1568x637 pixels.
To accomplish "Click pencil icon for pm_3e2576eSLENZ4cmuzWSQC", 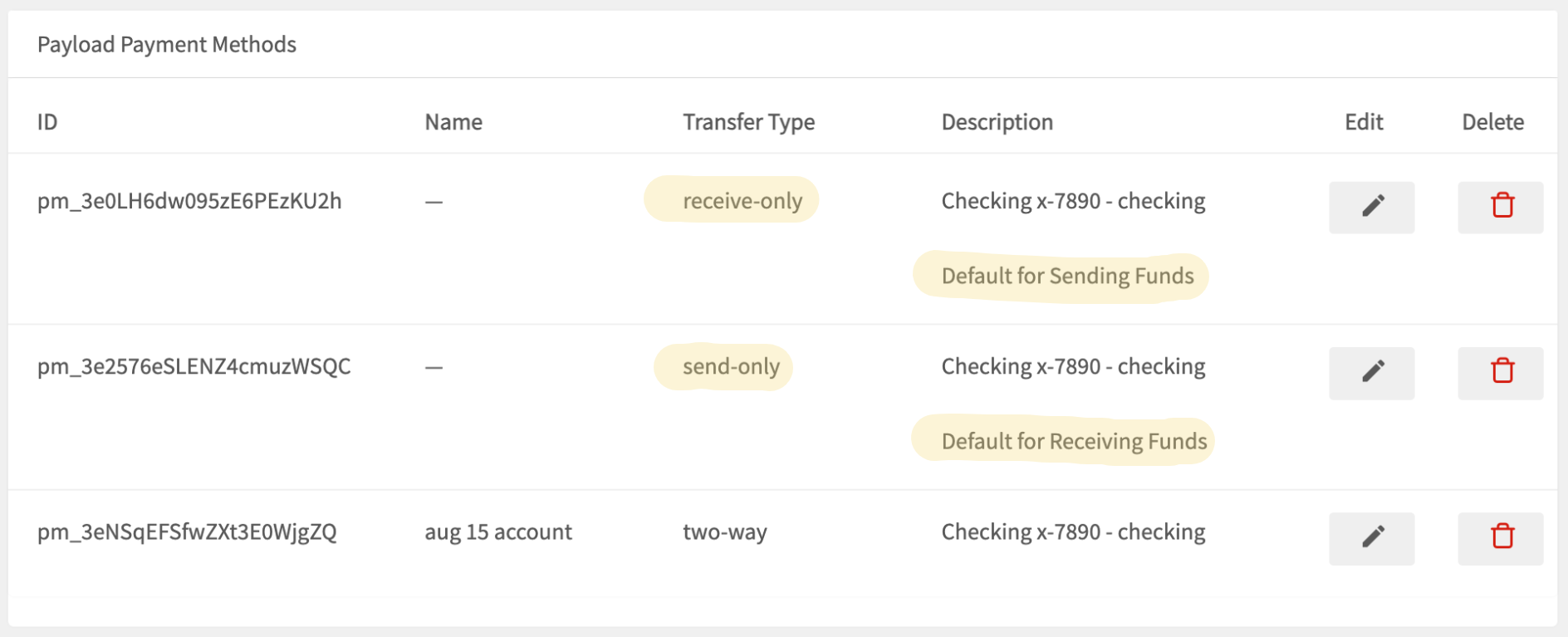I will click(1371, 373).
